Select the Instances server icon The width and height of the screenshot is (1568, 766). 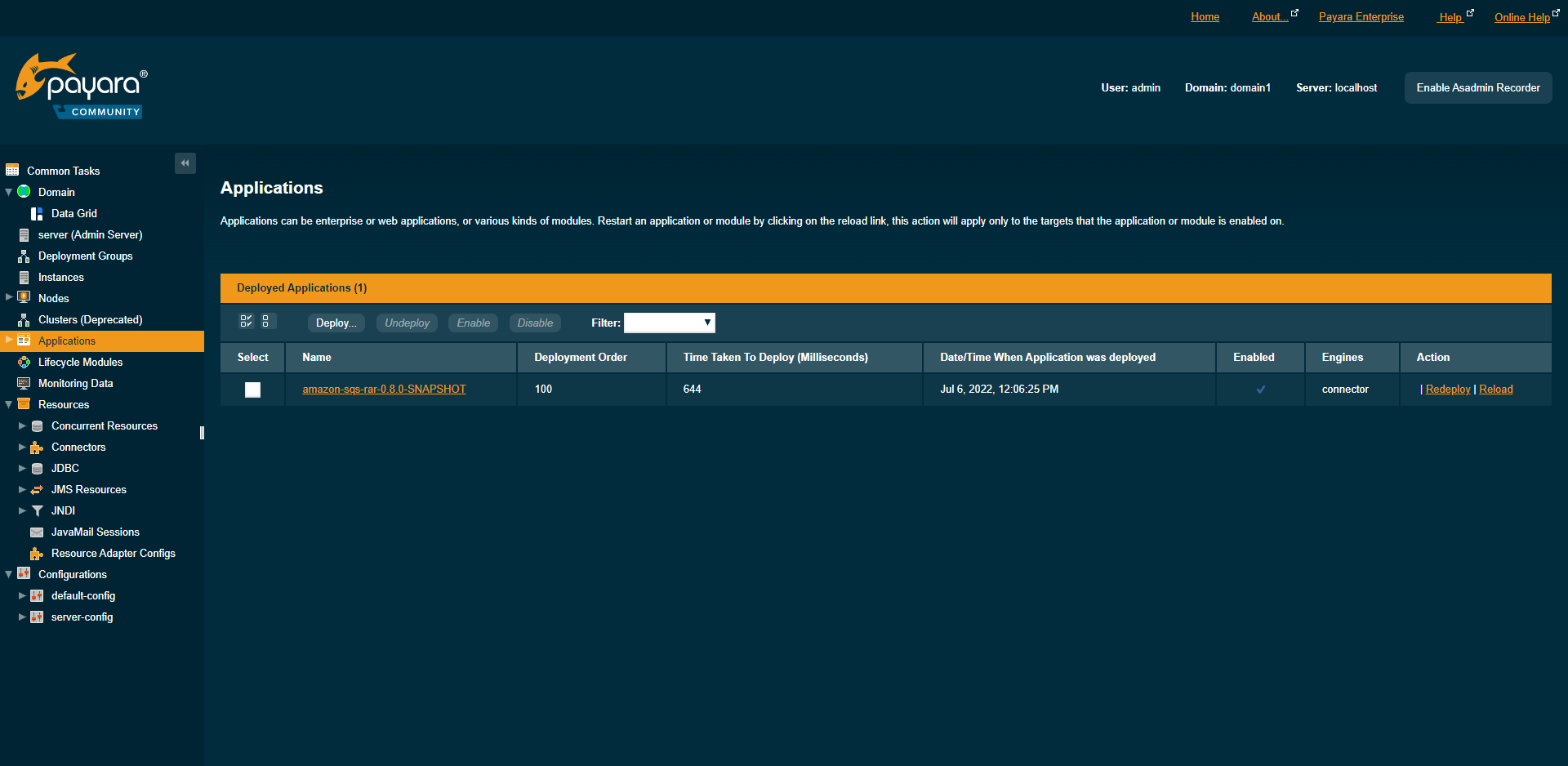pyautogui.click(x=23, y=277)
